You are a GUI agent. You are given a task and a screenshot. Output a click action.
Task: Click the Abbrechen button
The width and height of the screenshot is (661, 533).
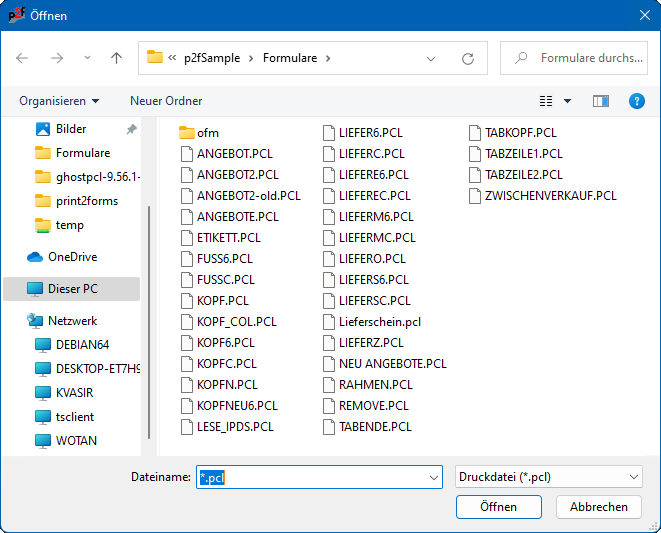[599, 507]
